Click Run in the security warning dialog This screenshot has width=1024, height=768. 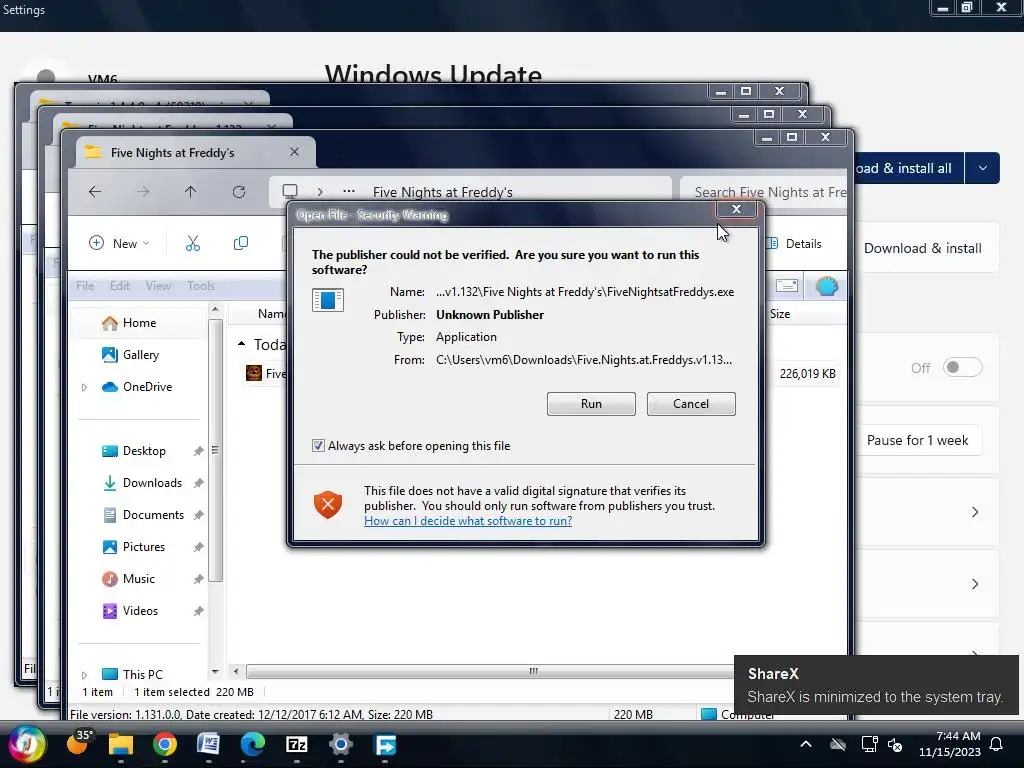coord(591,404)
